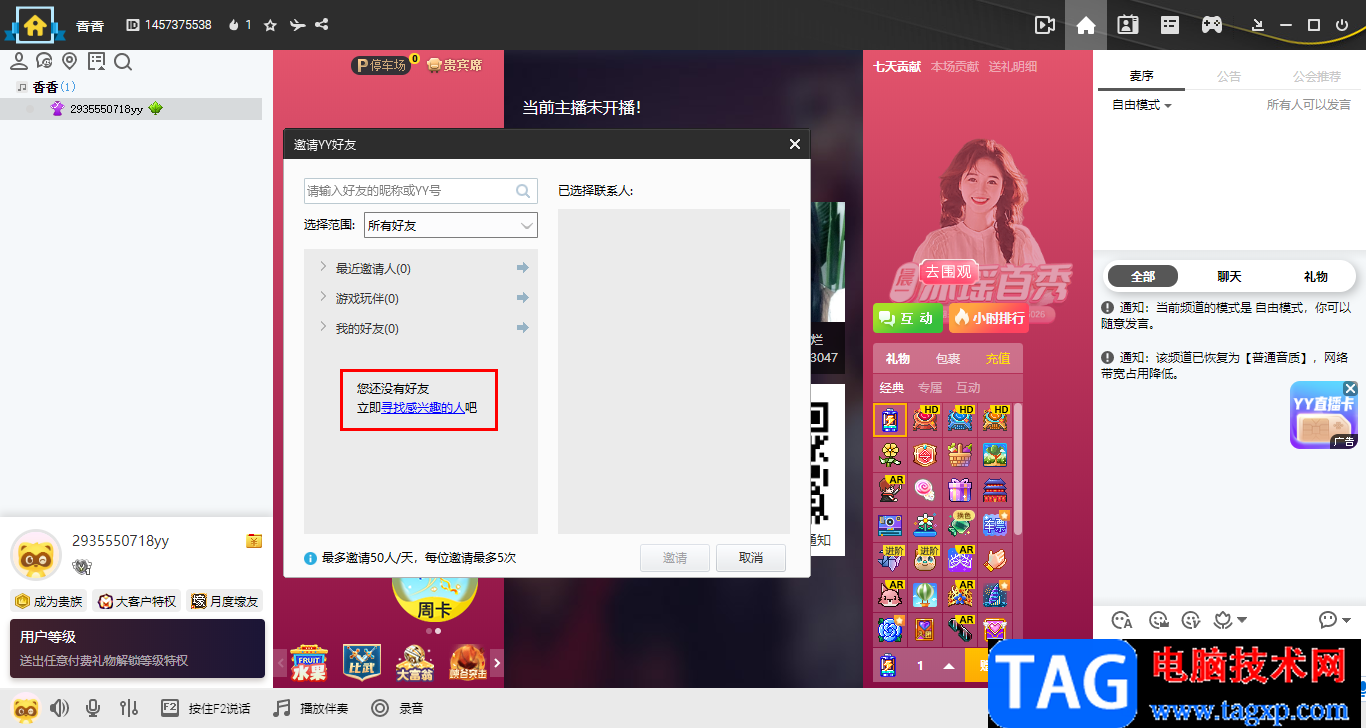1366x728 pixels.
Task: Toggle 按住F2说话 push-to-talk
Action: [205, 708]
